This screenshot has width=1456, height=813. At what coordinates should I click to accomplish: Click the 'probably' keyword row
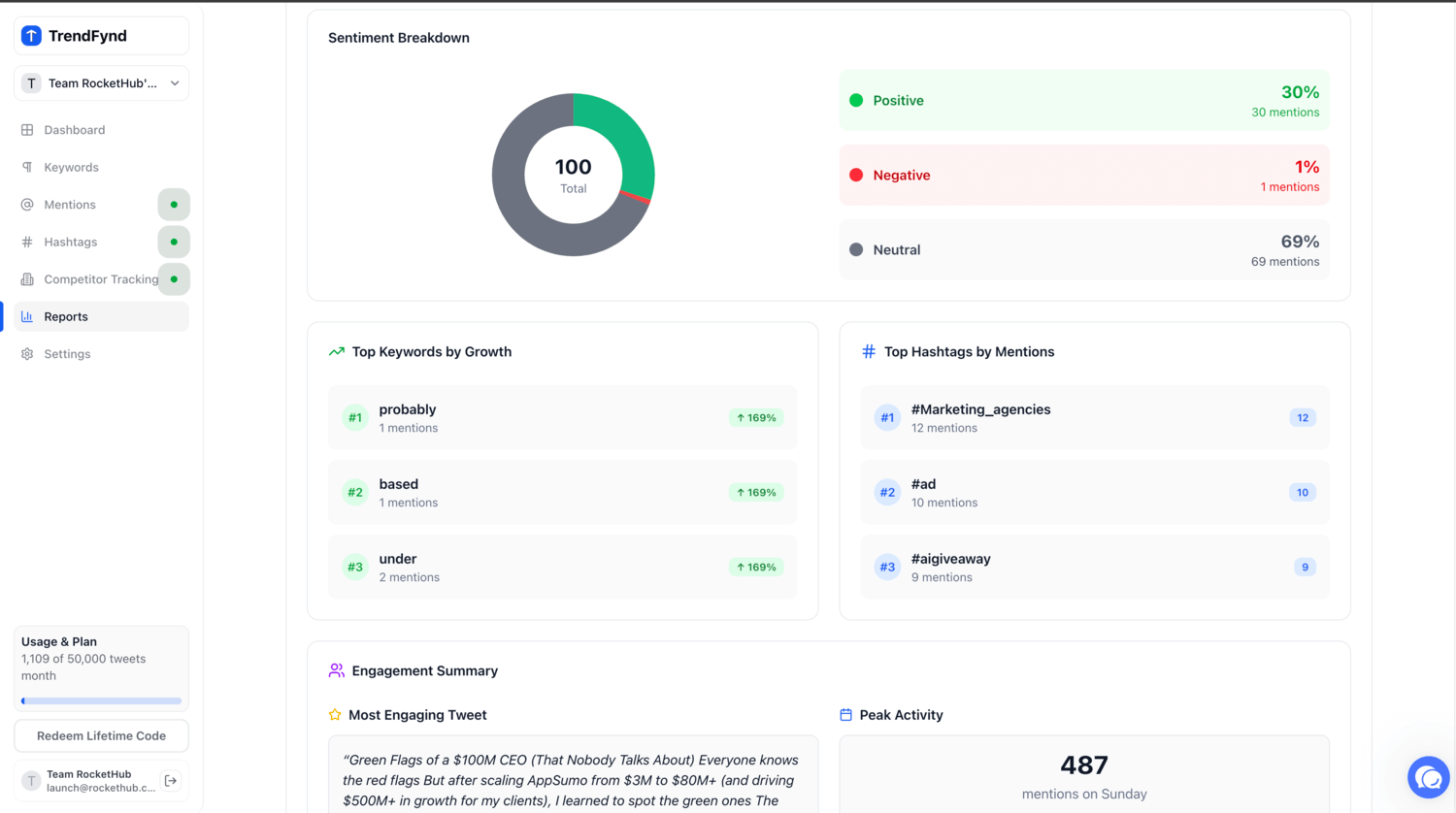563,417
